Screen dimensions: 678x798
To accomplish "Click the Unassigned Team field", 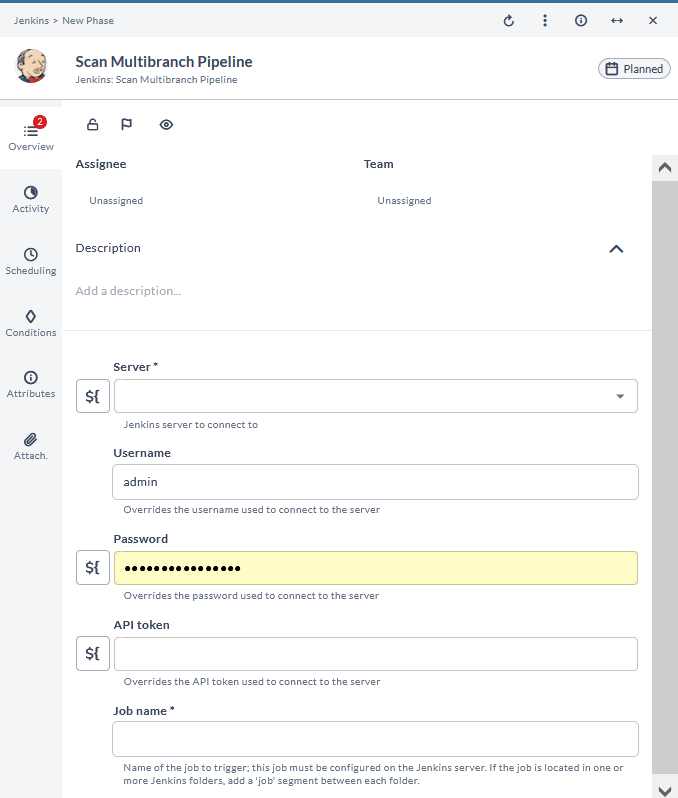I will (404, 201).
